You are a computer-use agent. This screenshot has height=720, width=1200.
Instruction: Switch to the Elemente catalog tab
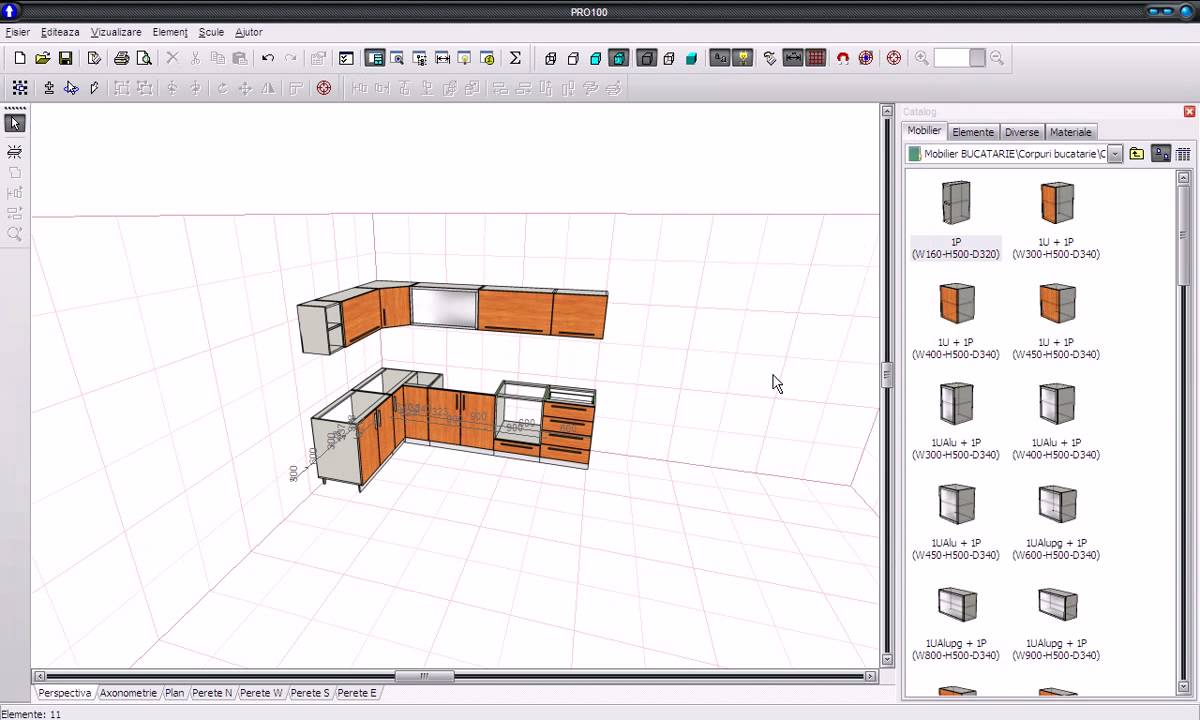[973, 132]
